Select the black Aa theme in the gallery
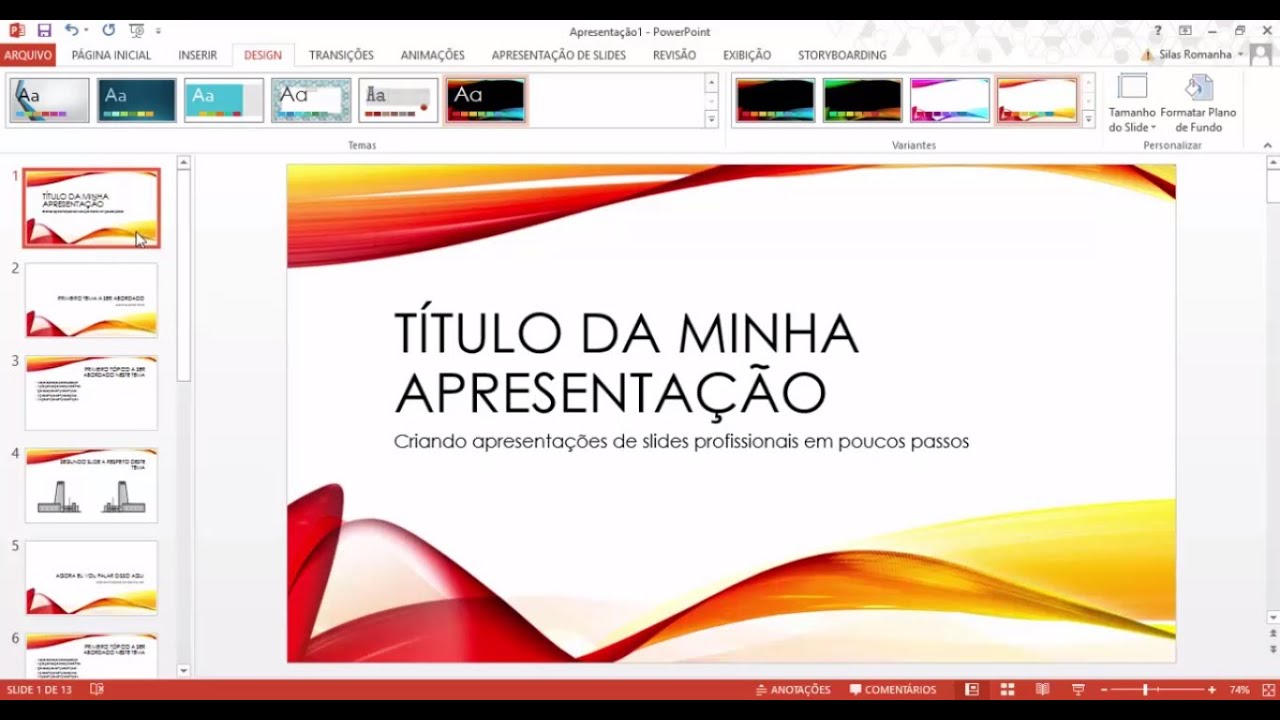This screenshot has width=1280, height=720. tap(485, 100)
